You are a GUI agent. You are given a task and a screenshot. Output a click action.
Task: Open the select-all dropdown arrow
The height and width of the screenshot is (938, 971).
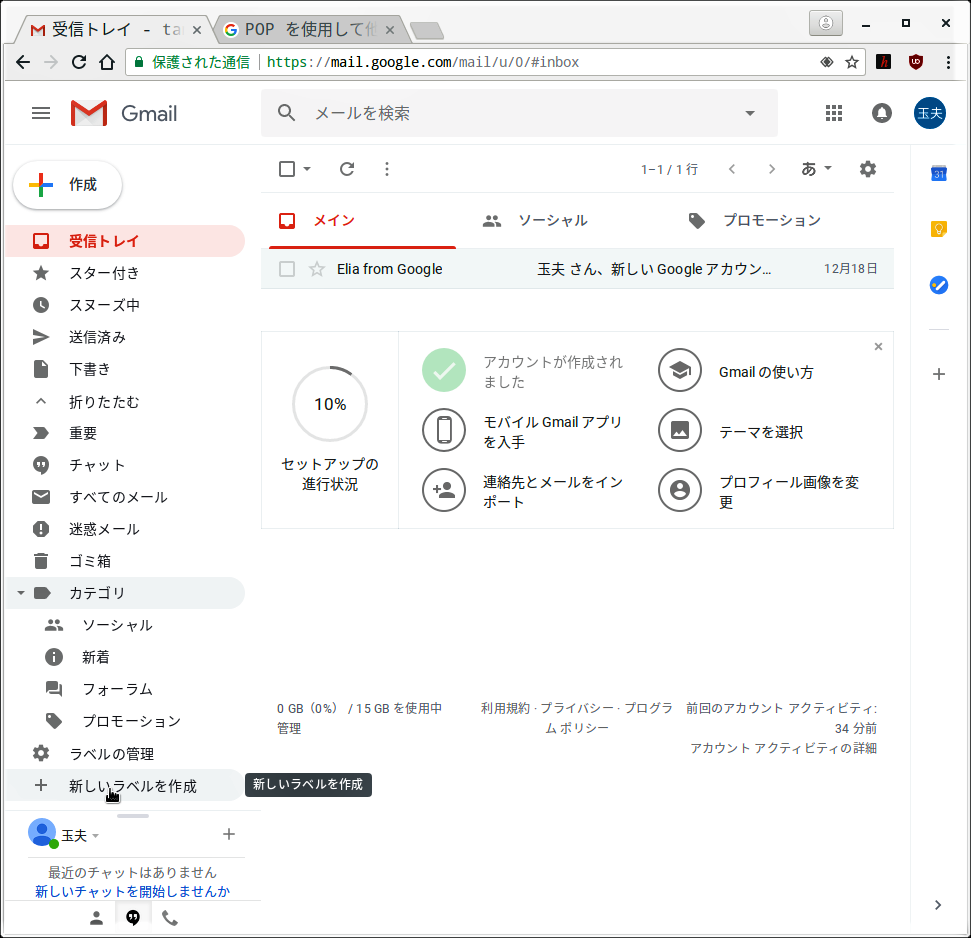[307, 169]
